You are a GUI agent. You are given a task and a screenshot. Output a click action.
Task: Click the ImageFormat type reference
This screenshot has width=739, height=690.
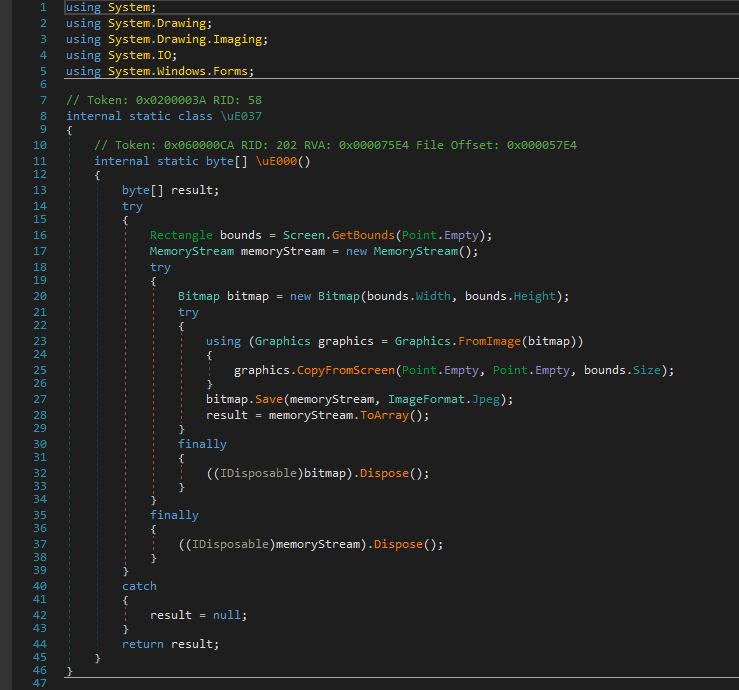426,399
